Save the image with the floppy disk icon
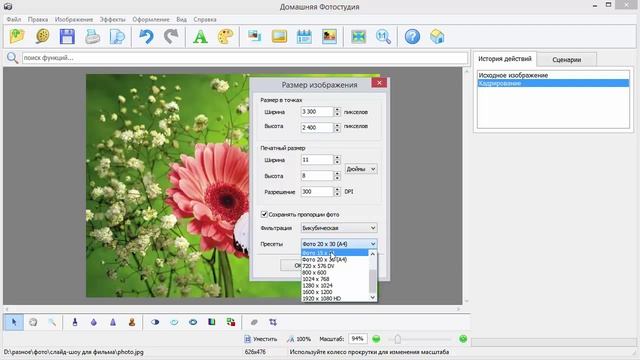Viewport: 640px width, 360px height. point(67,37)
